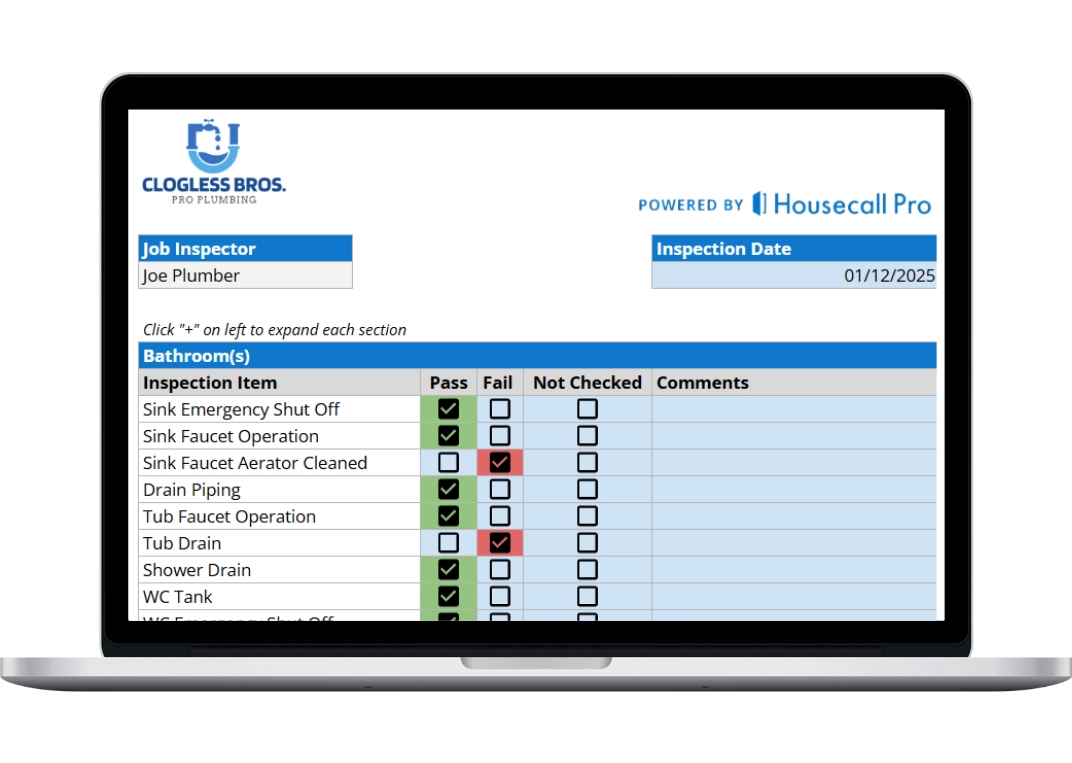Check Not Checked for Shower Drain

tap(587, 570)
